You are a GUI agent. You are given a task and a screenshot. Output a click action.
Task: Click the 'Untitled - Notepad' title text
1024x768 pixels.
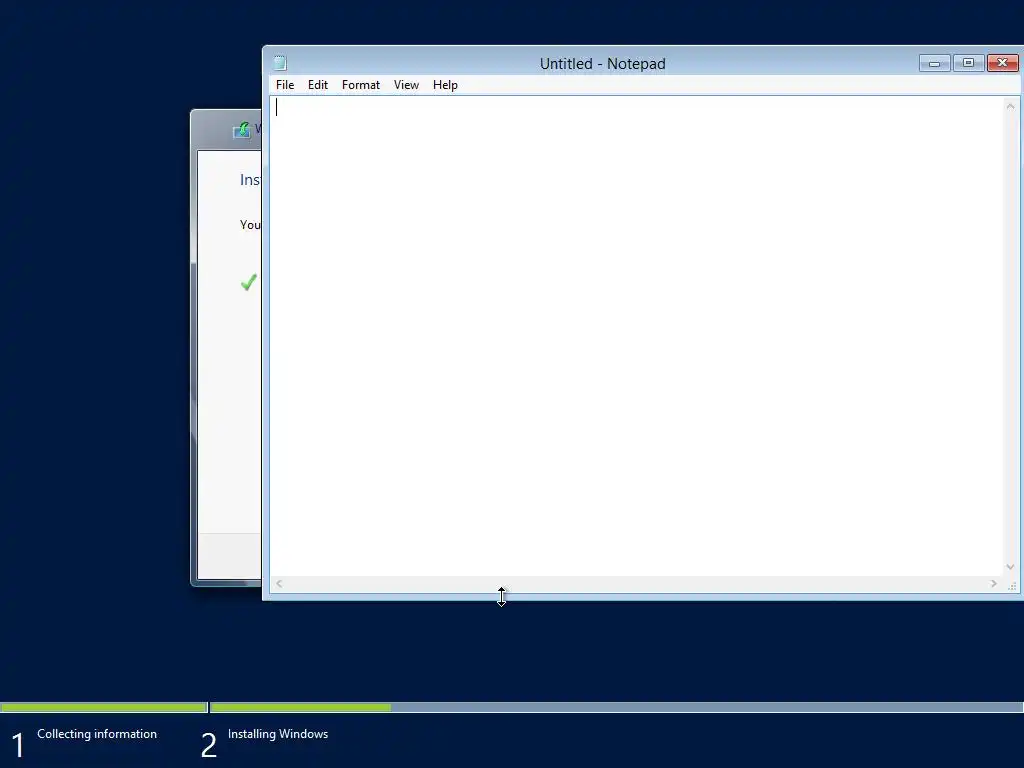(x=602, y=64)
